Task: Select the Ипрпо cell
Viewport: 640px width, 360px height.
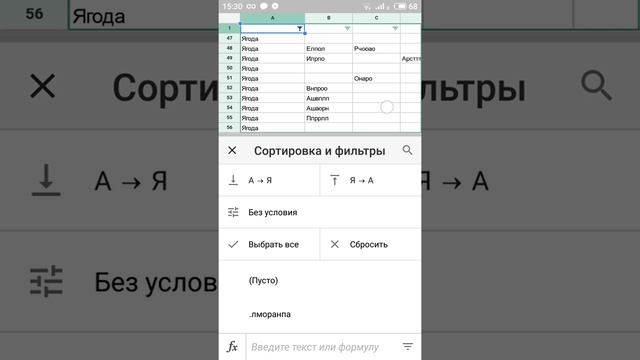Action: click(x=329, y=58)
